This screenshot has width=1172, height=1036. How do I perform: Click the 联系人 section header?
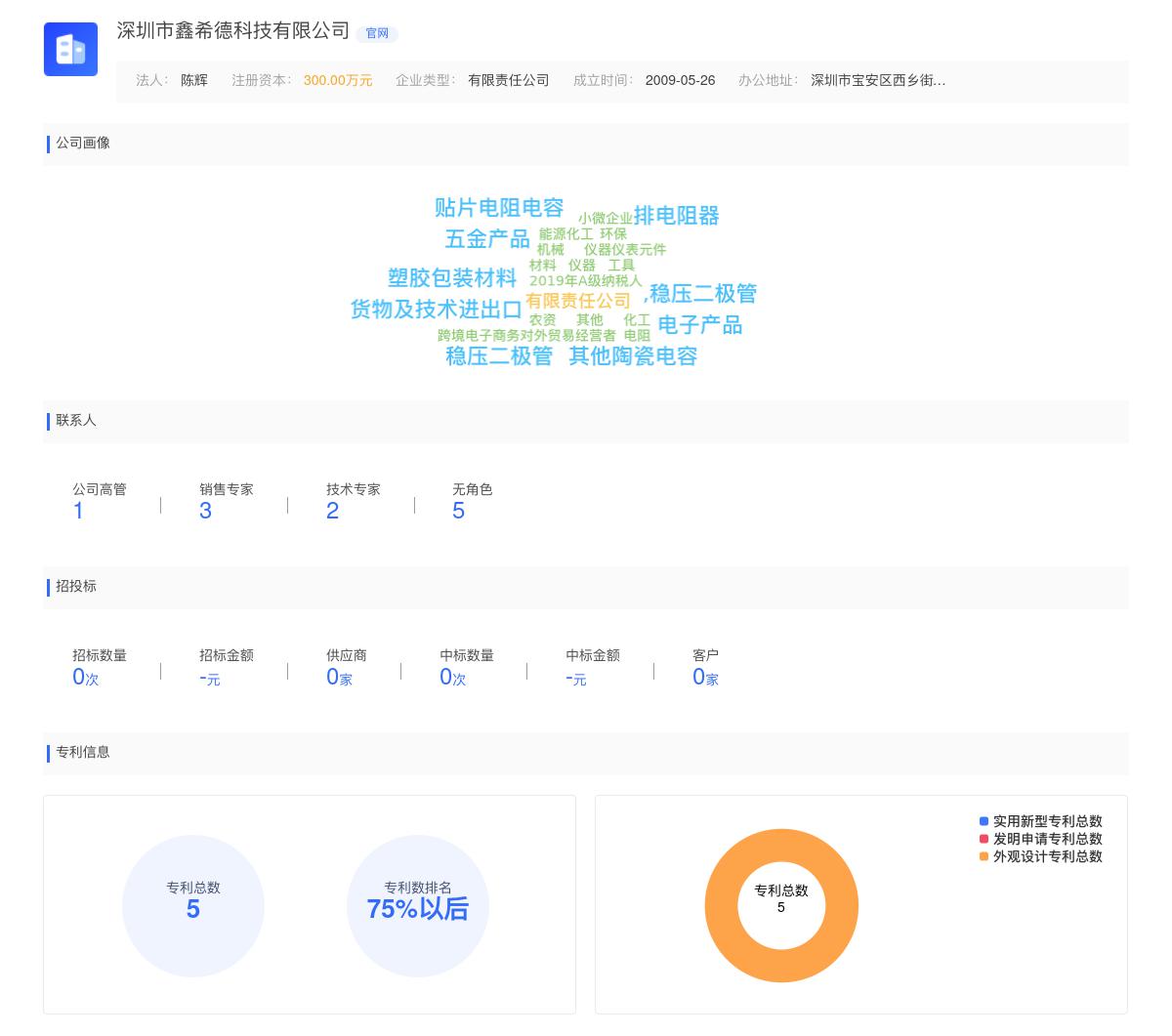point(586,421)
